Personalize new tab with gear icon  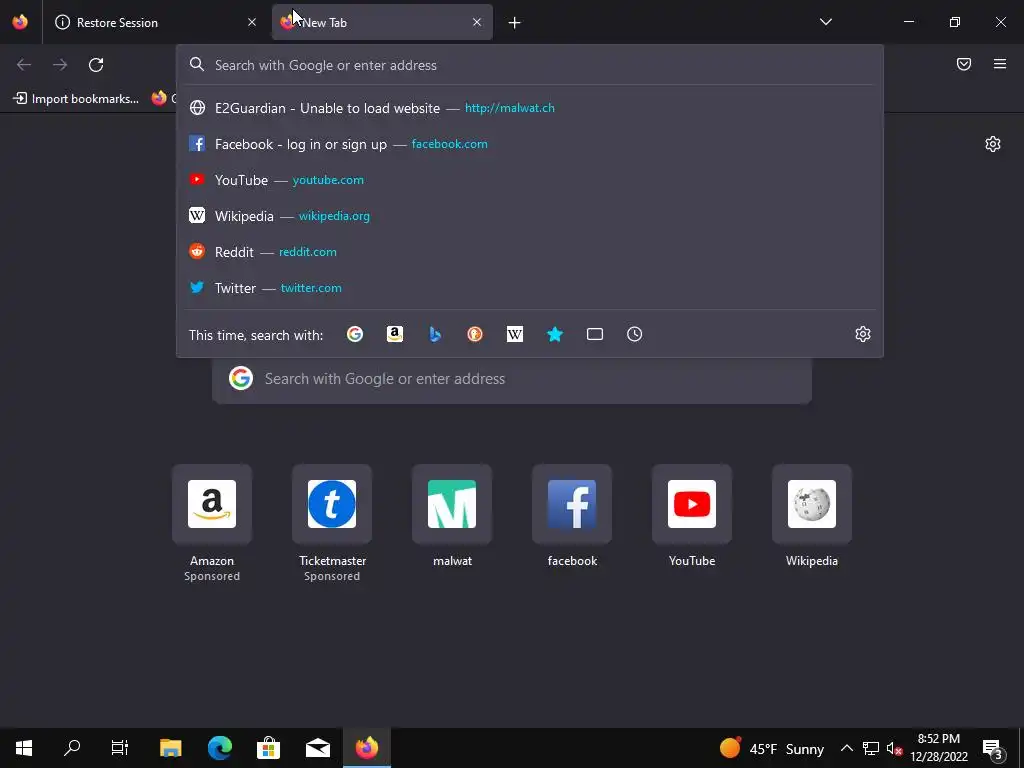point(993,144)
